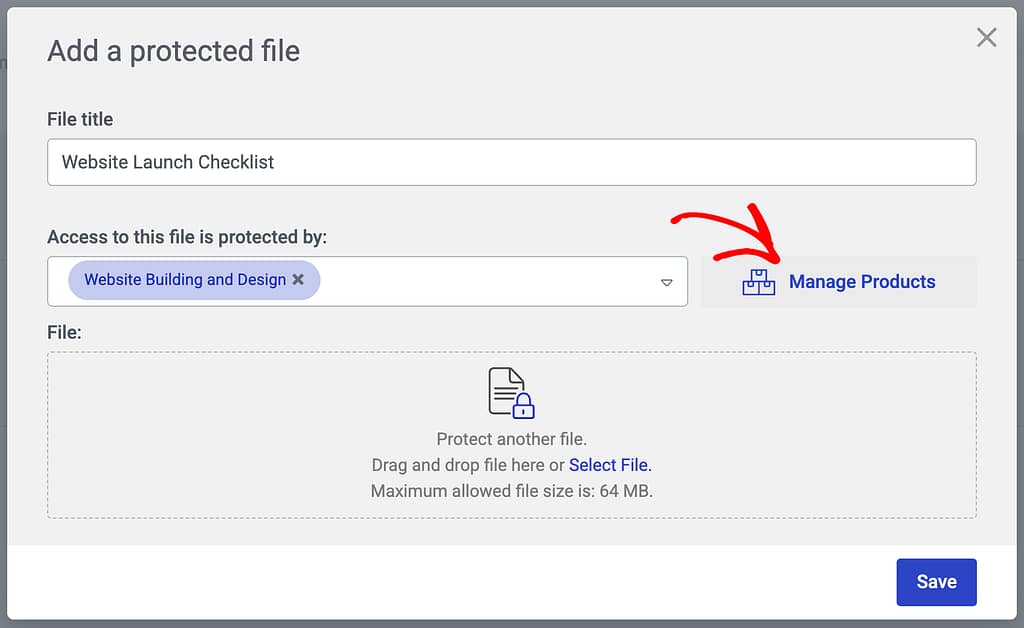Click the 'File title' label

click(x=80, y=119)
